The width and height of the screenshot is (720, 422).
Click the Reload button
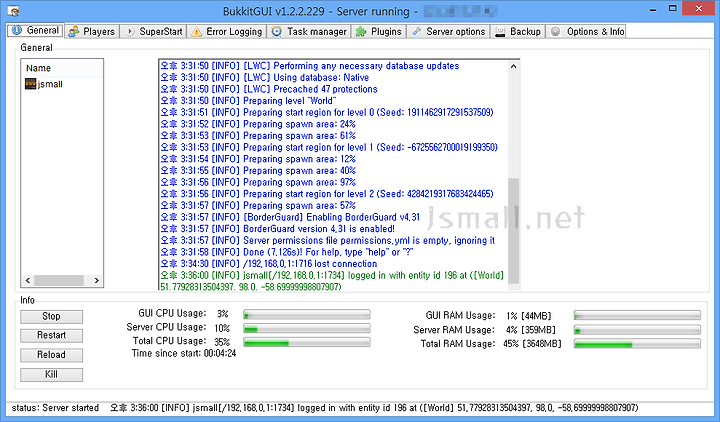click(x=51, y=355)
